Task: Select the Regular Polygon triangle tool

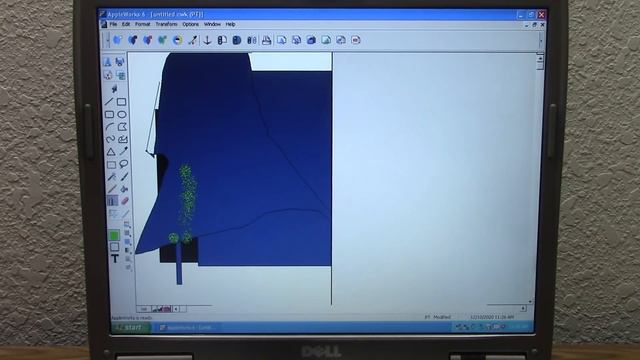Action: coord(111,152)
